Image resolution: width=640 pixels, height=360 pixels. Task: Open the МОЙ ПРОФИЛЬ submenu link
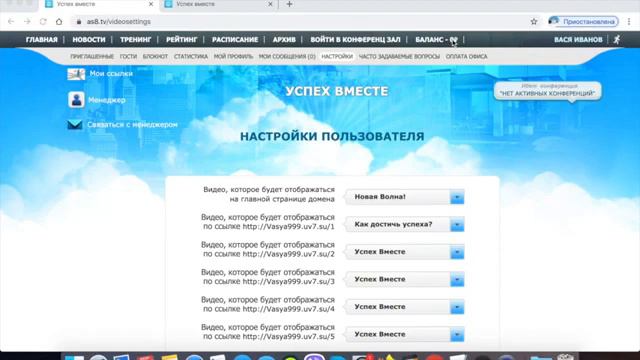point(233,57)
